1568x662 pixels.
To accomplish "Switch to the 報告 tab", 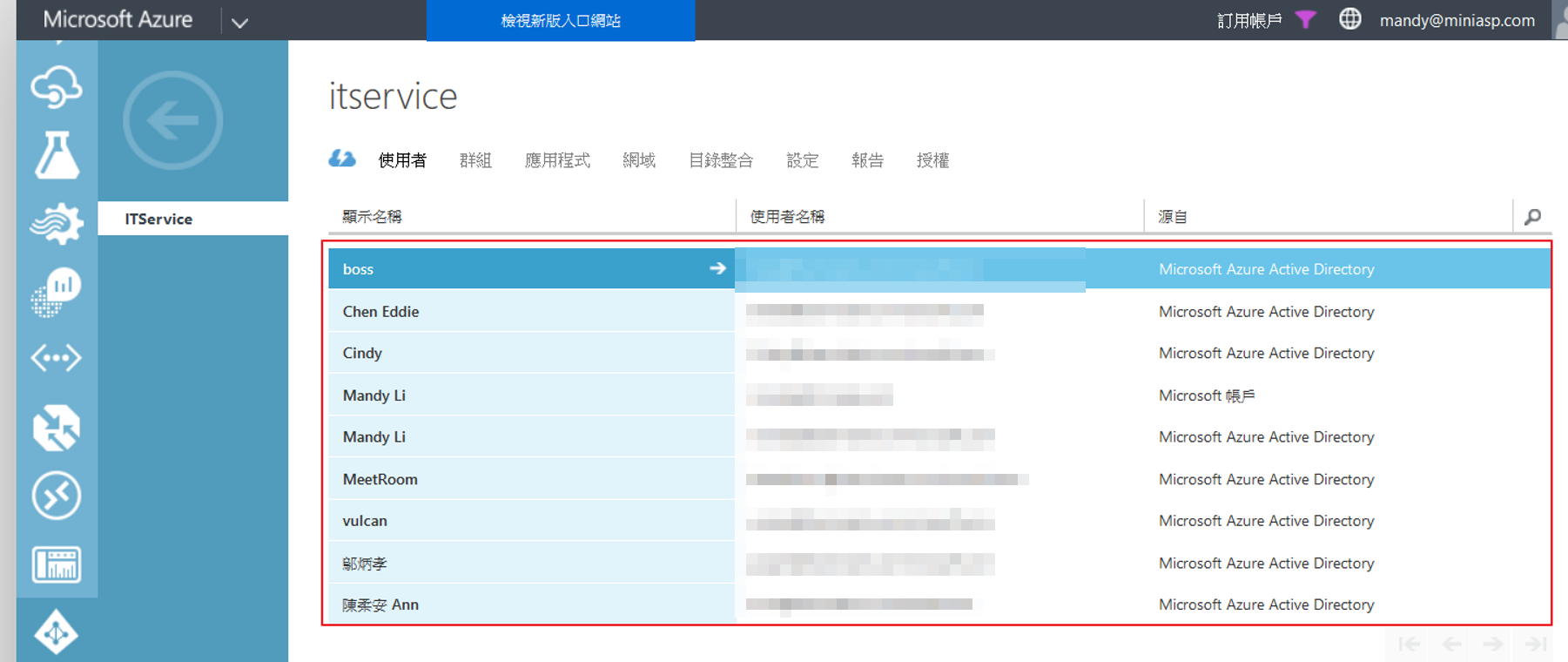I will 867,160.
